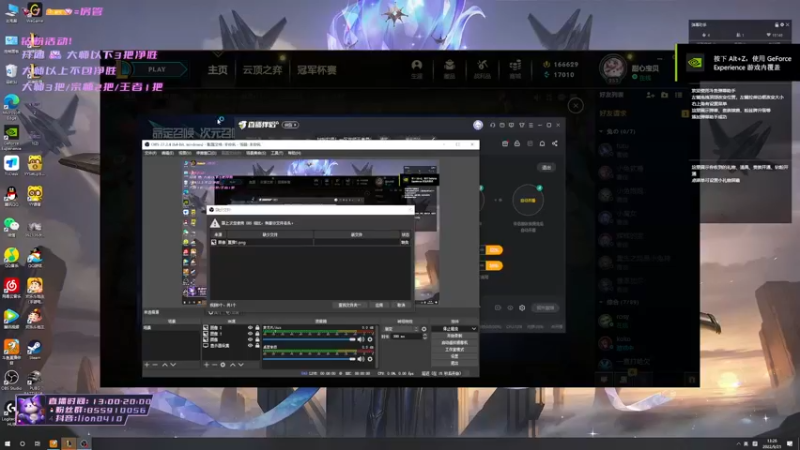Toggle lock on first OBS source
The height and width of the screenshot is (450, 800).
257,328
